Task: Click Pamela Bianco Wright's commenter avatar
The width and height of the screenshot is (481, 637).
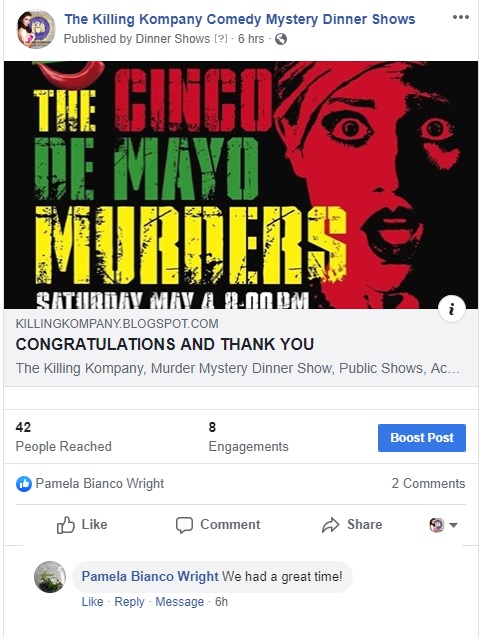Action: [50, 577]
